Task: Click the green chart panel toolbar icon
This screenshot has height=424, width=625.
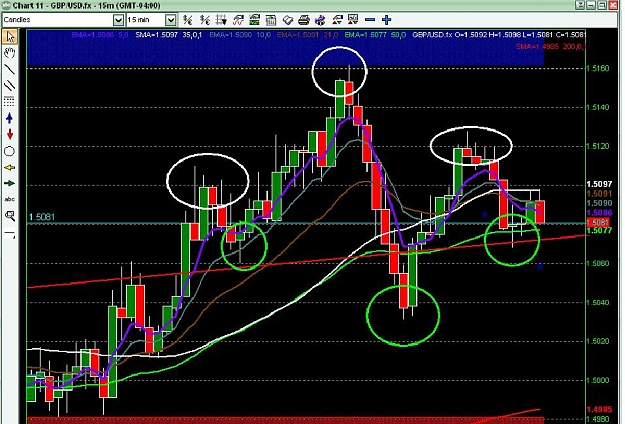Action: tap(254, 20)
